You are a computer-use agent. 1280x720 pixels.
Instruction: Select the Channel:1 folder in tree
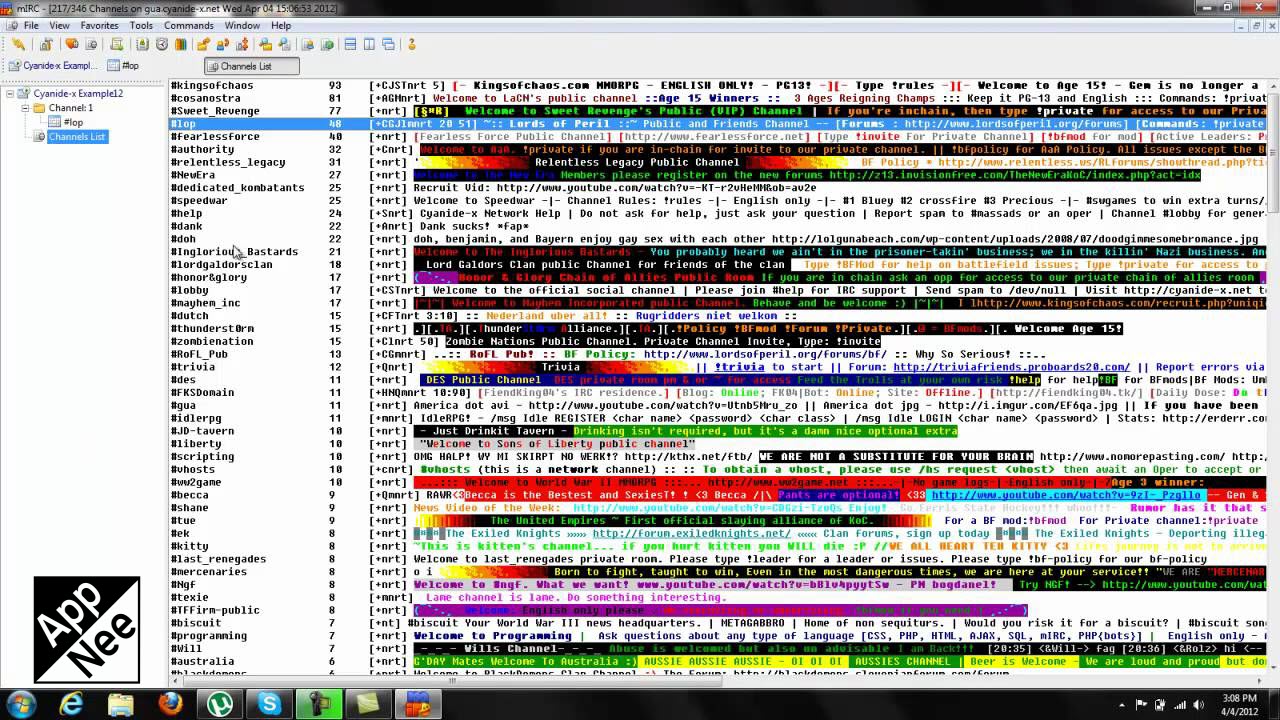[x=70, y=108]
